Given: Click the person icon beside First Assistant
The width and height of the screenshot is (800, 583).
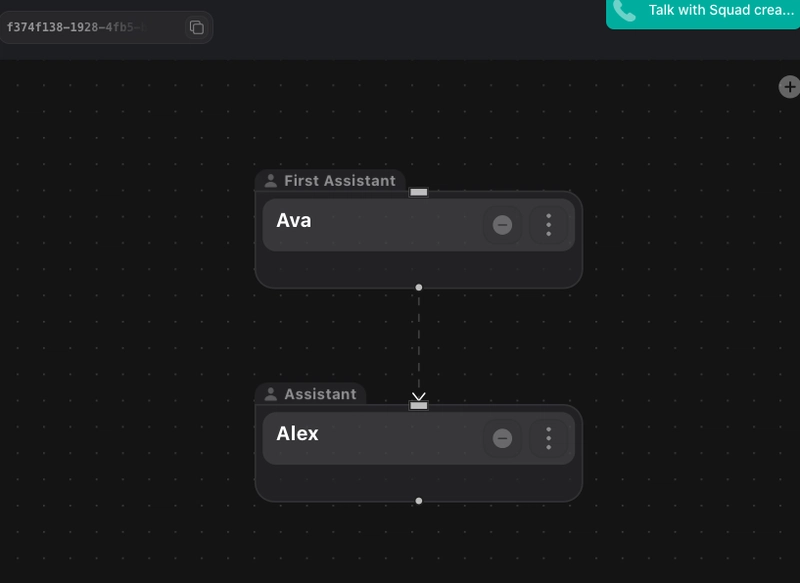Looking at the screenshot, I should 271,181.
